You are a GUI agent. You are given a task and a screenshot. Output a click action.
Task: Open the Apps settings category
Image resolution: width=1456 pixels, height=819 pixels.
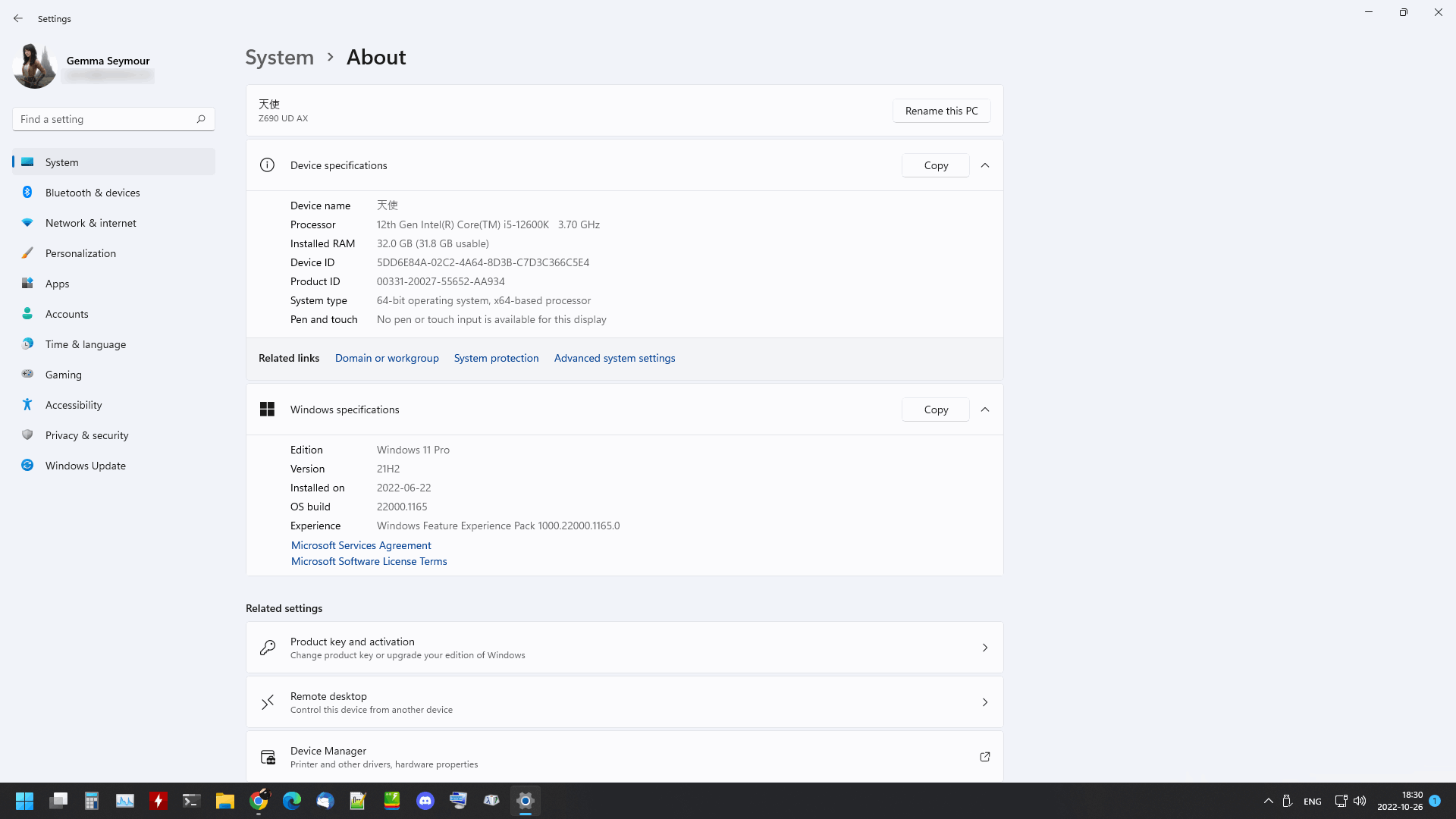pyautogui.click(x=114, y=284)
